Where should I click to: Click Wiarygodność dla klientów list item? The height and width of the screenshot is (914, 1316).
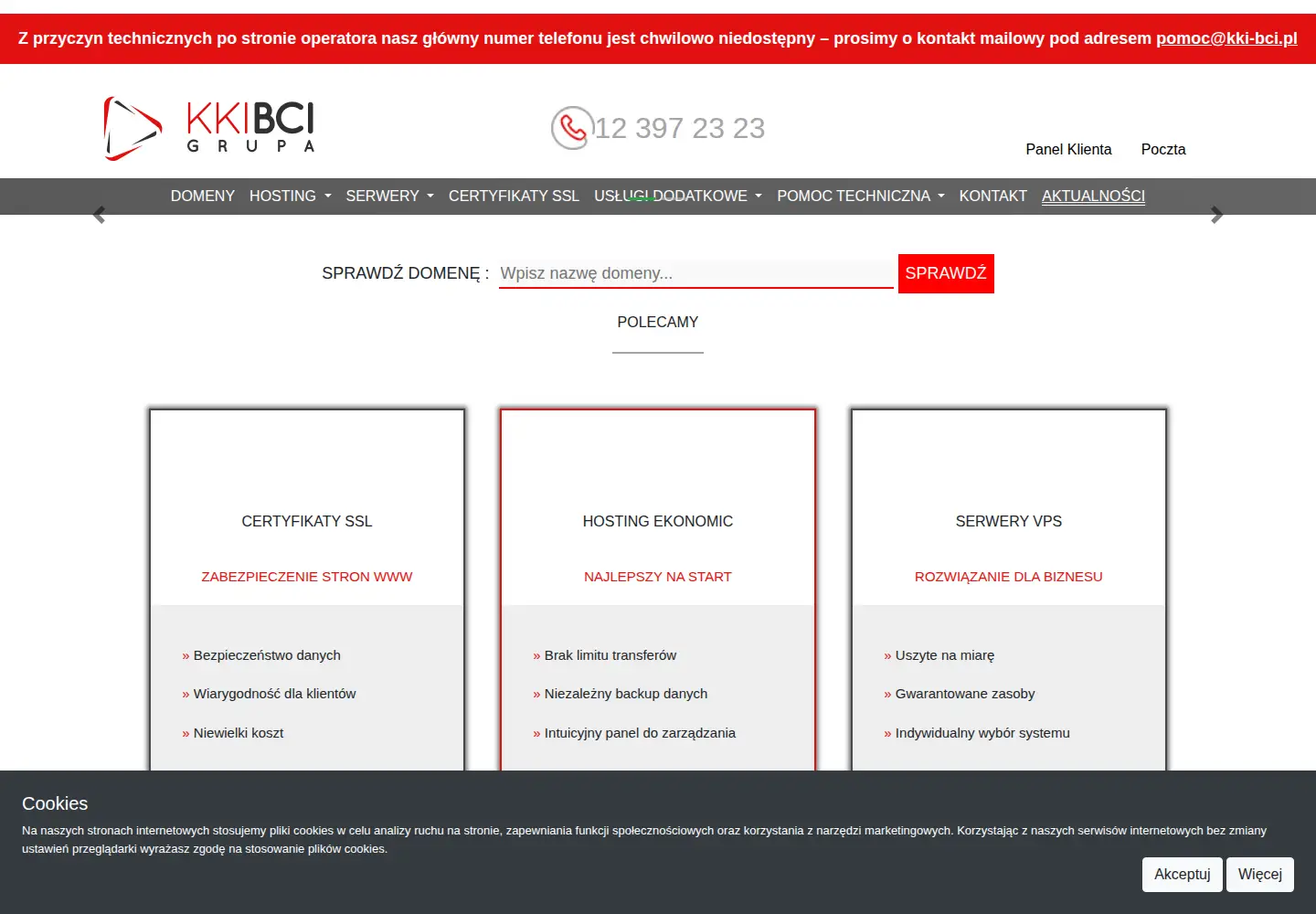(269, 694)
